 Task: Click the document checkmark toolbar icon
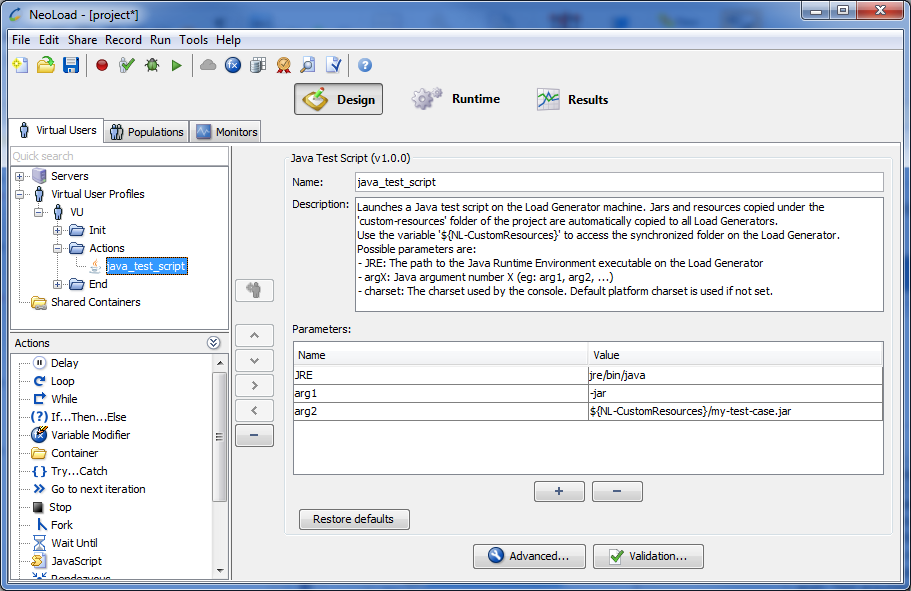(333, 65)
